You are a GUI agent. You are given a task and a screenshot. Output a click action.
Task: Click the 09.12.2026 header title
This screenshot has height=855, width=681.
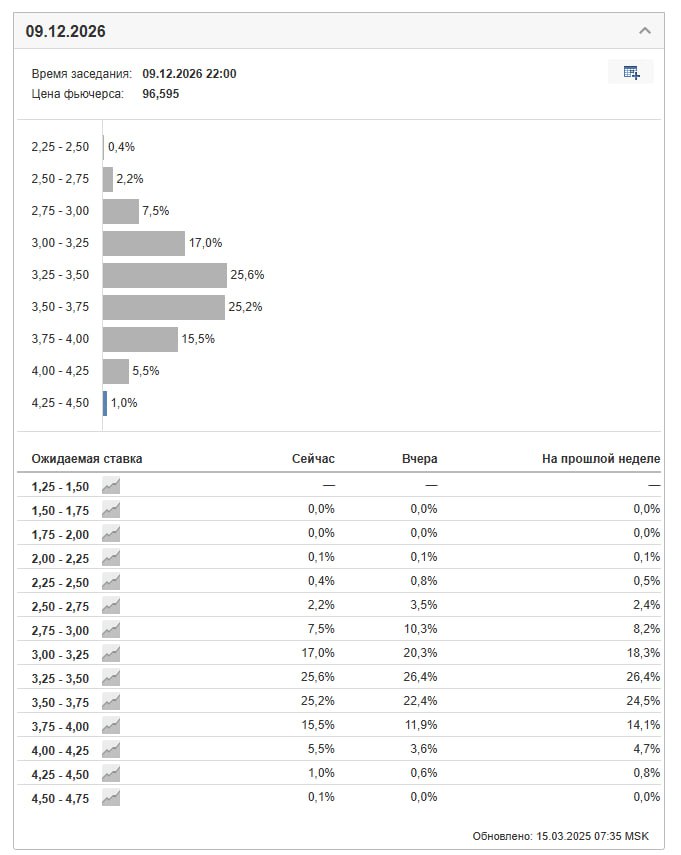click(65, 31)
